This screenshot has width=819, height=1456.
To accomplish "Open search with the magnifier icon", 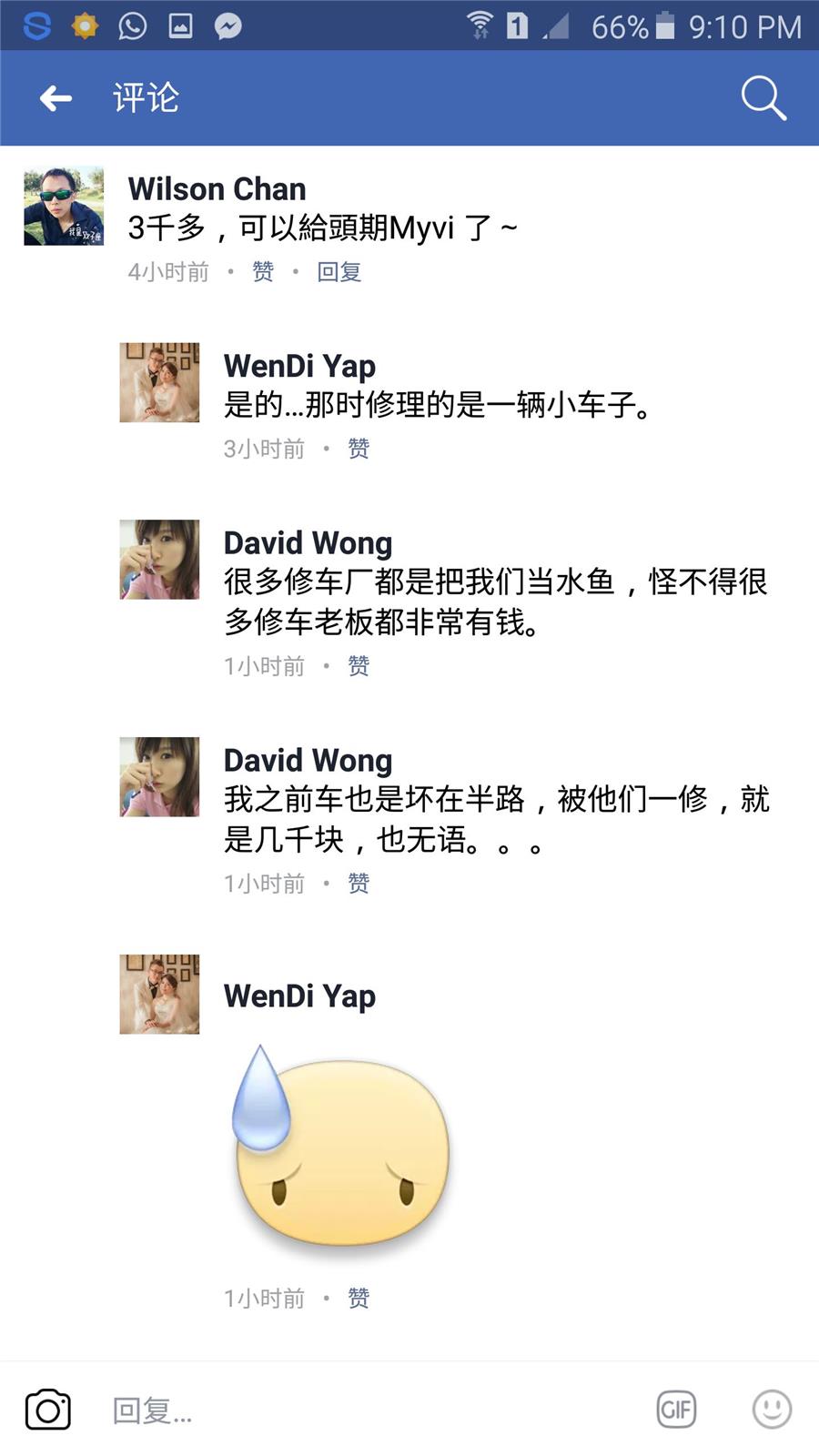I will pos(763,98).
